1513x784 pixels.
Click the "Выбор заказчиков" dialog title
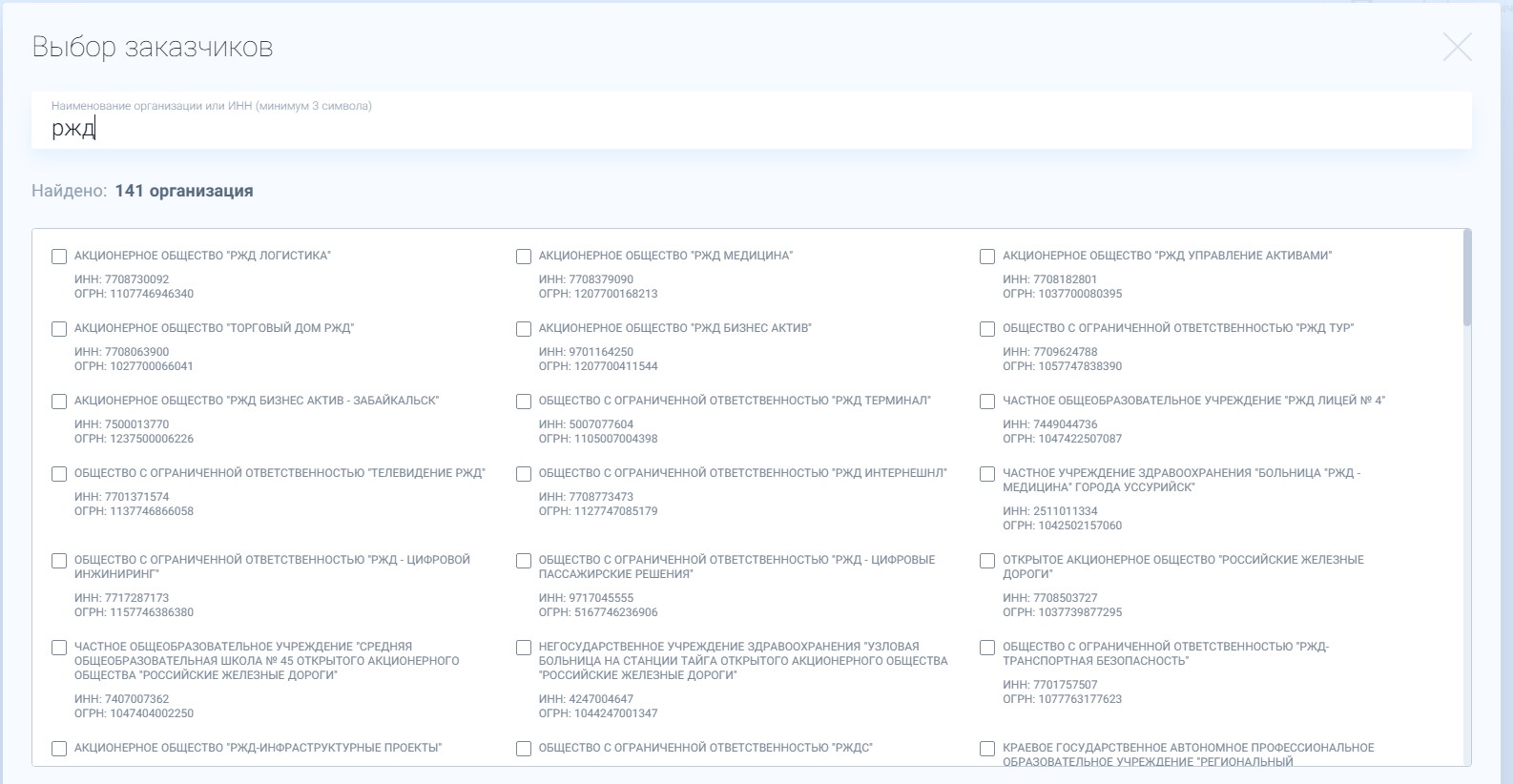point(153,47)
